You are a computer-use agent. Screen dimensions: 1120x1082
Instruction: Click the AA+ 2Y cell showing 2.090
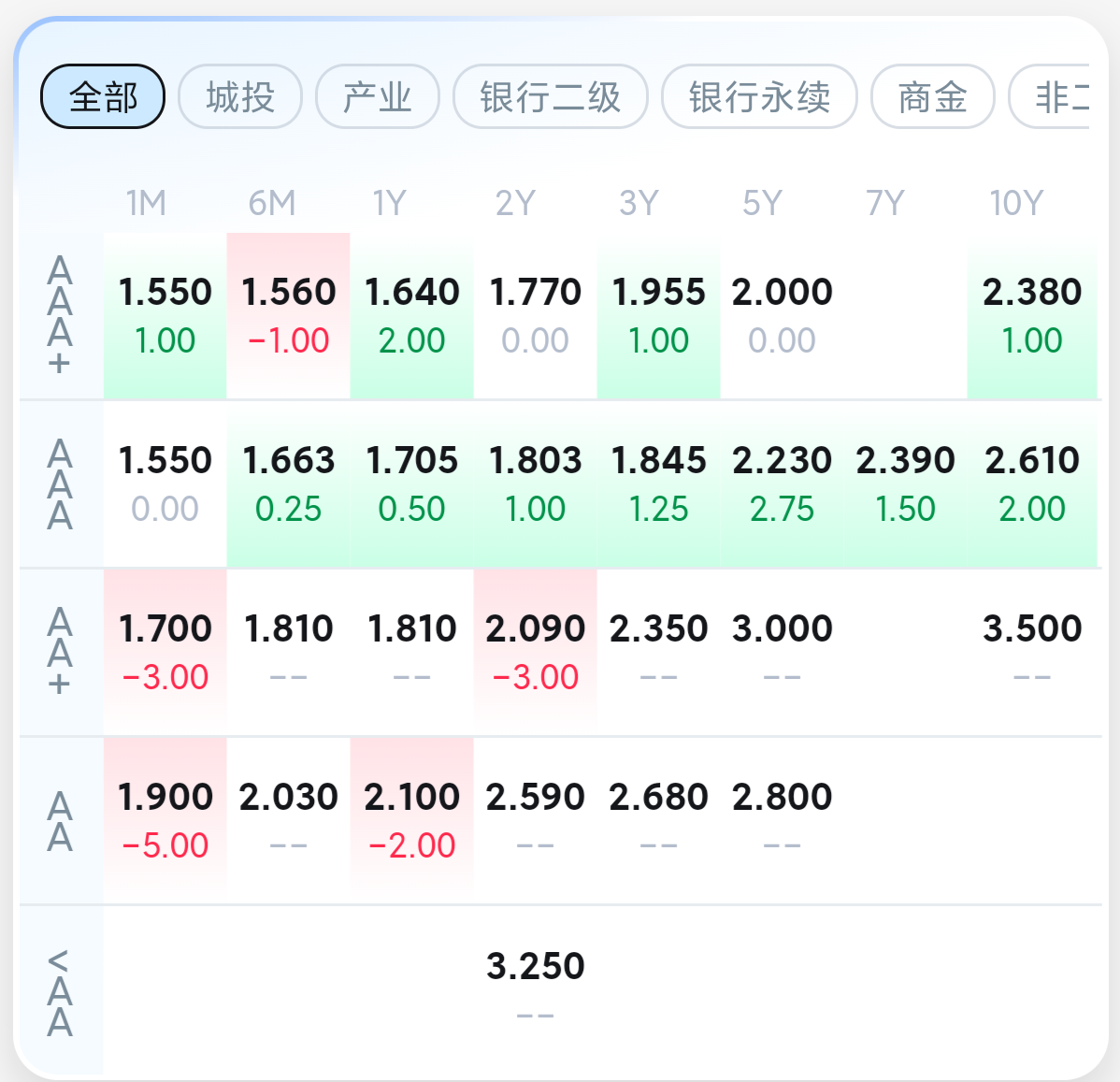536,652
